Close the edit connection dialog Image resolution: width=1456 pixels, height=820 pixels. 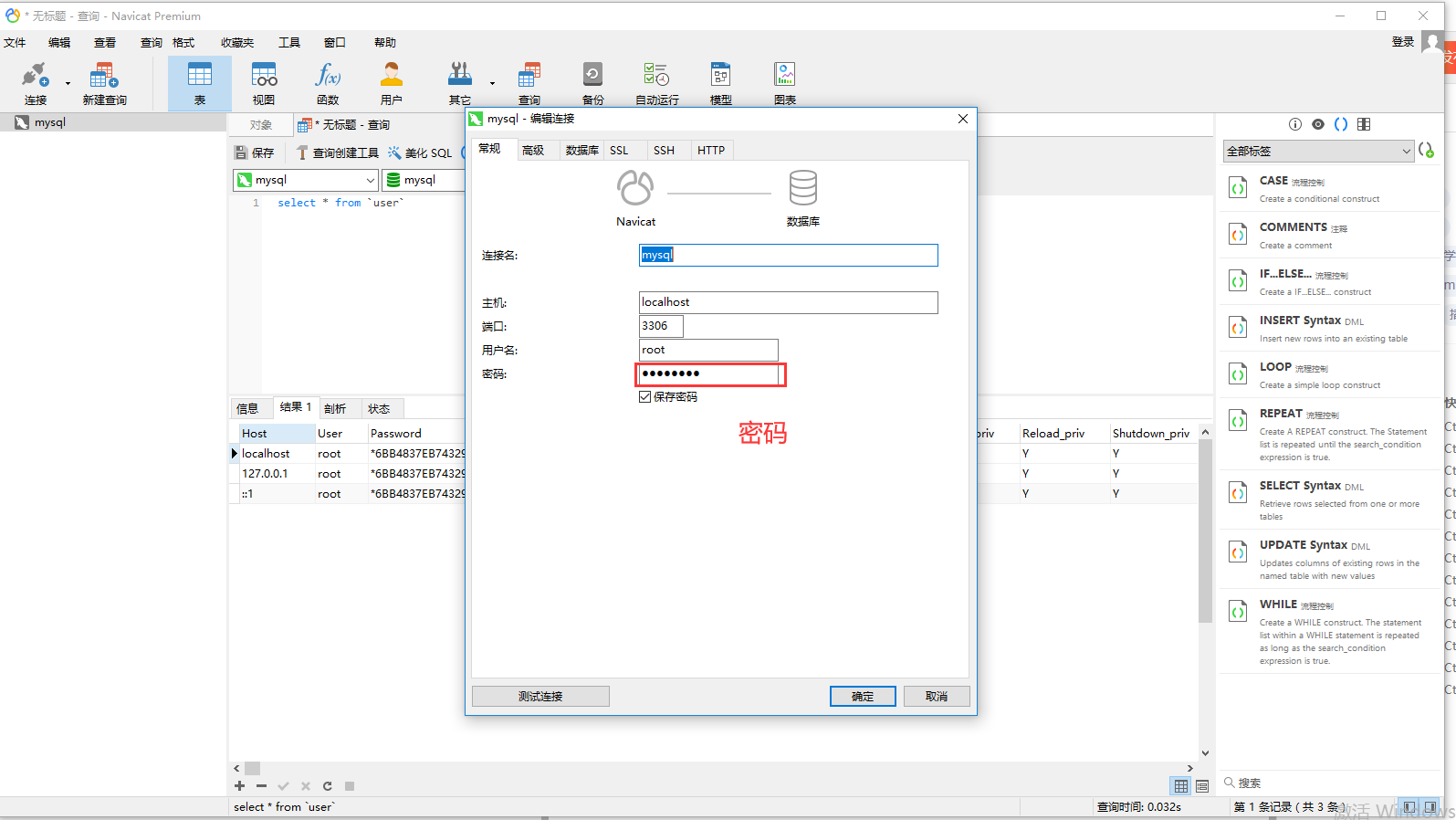pos(962,119)
